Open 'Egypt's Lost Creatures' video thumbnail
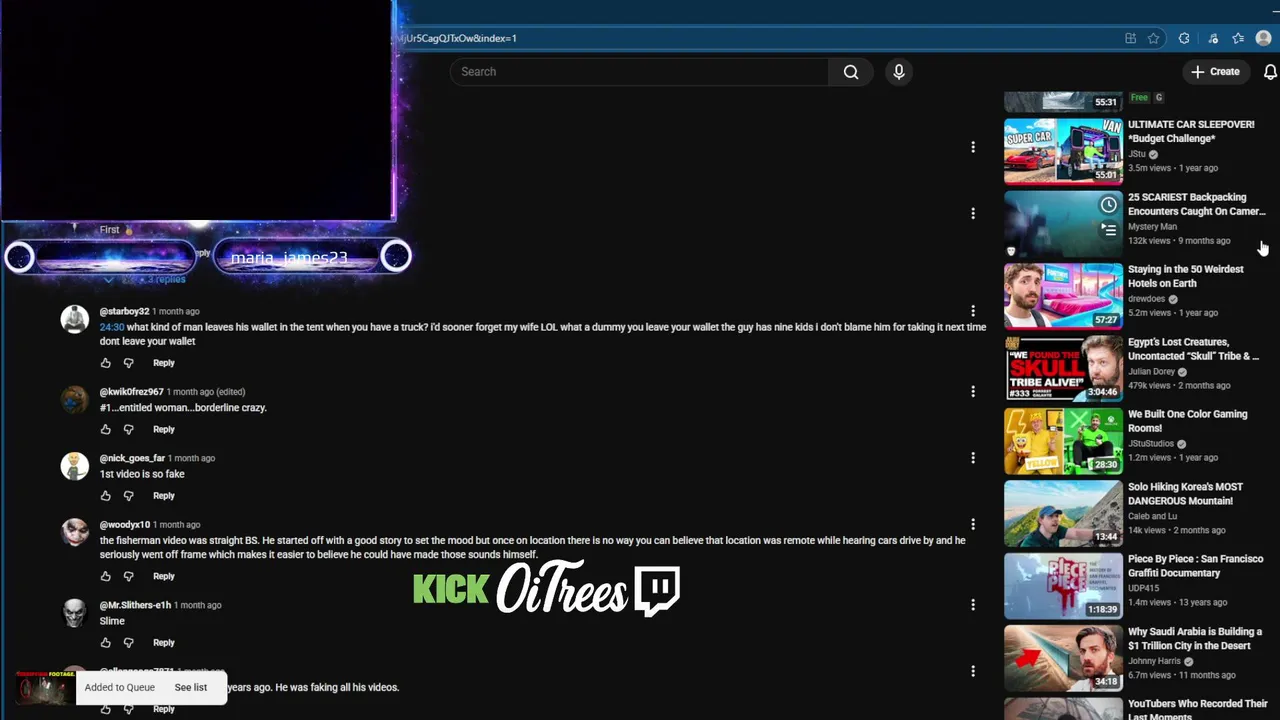 pos(1063,368)
